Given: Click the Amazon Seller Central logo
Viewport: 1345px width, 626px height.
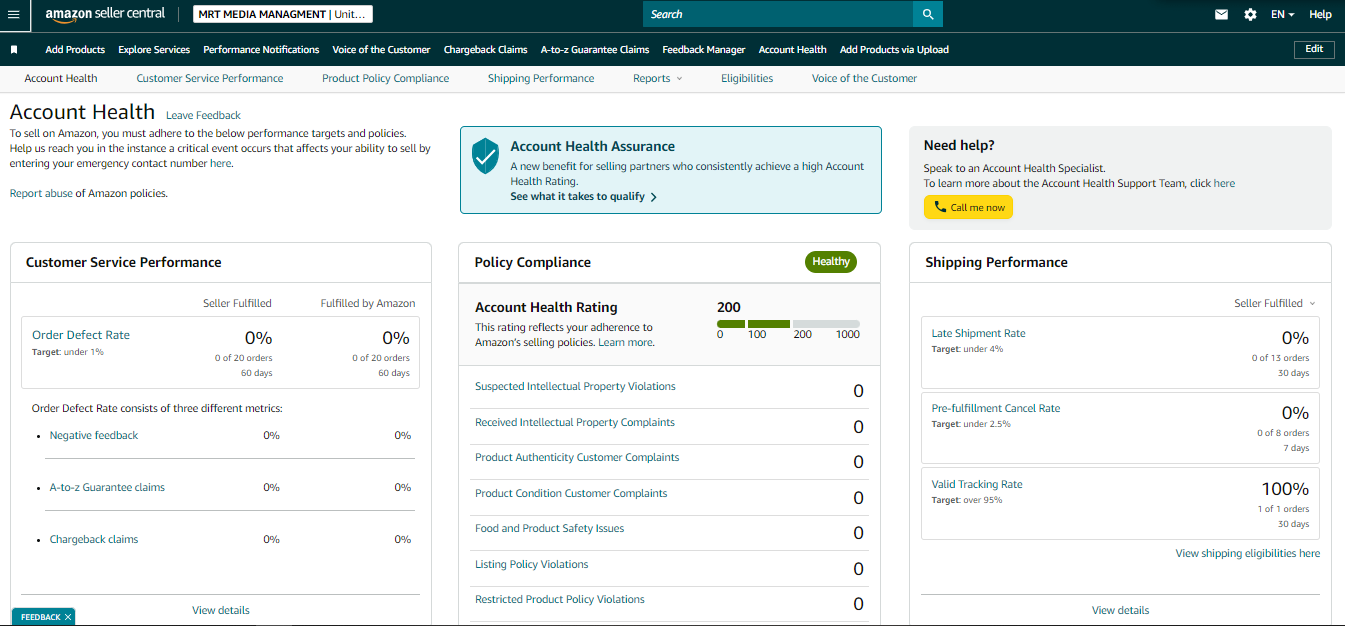Looking at the screenshot, I should (x=104, y=14).
